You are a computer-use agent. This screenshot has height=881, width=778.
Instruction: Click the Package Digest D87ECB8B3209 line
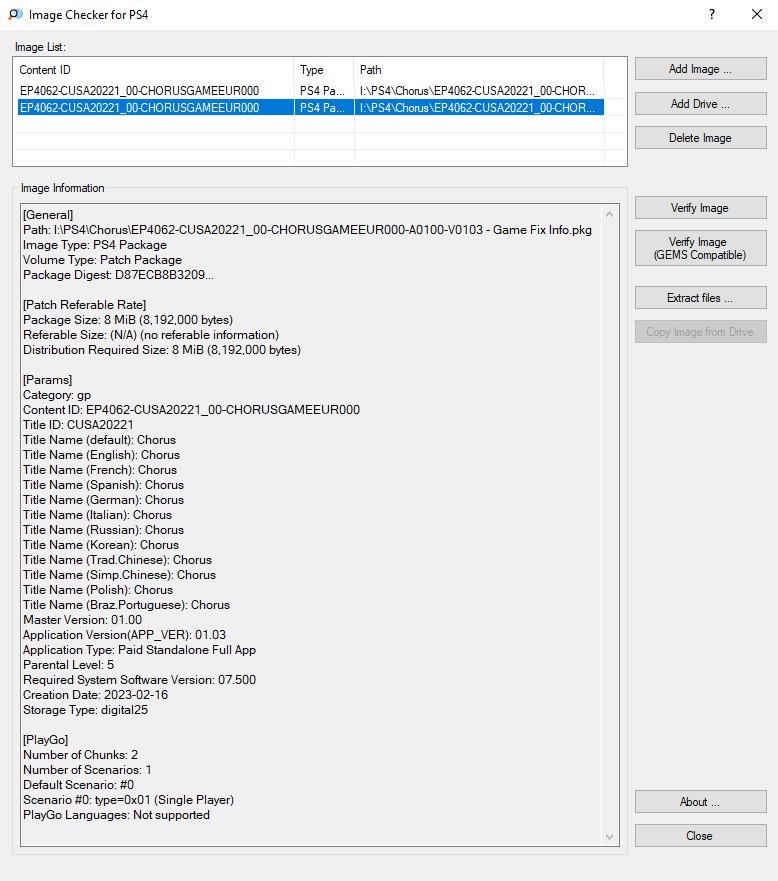(x=119, y=275)
